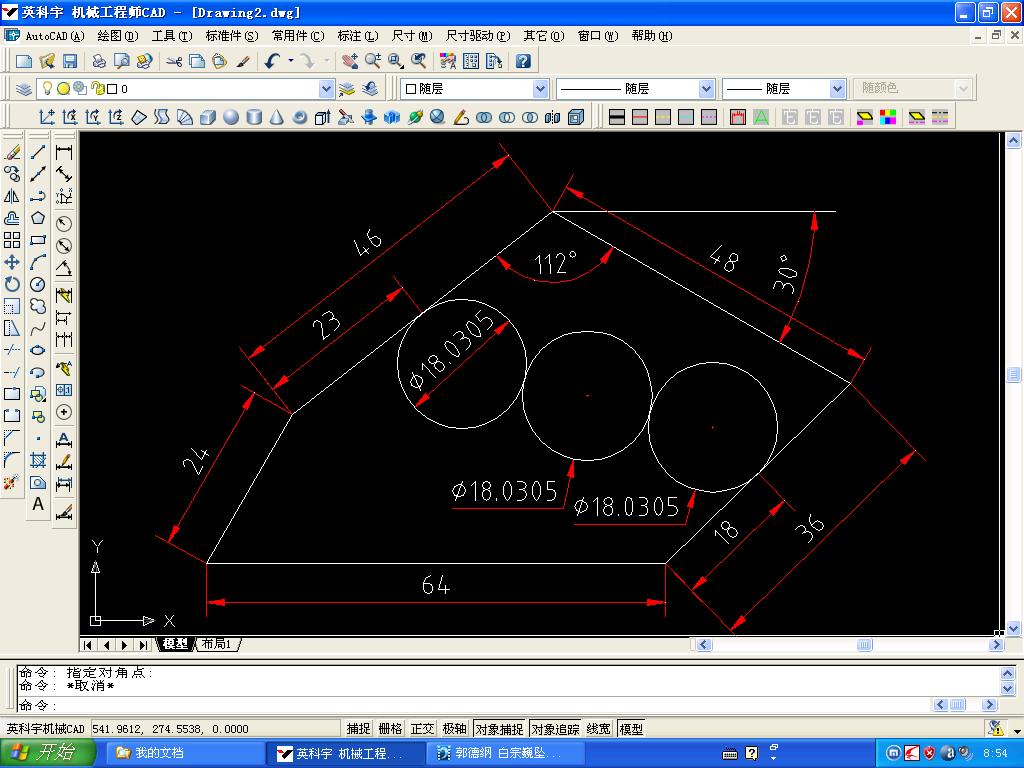Screen dimensions: 1024x768
Task: Toggle 对象追踪 object tracking
Action: pyautogui.click(x=555, y=729)
